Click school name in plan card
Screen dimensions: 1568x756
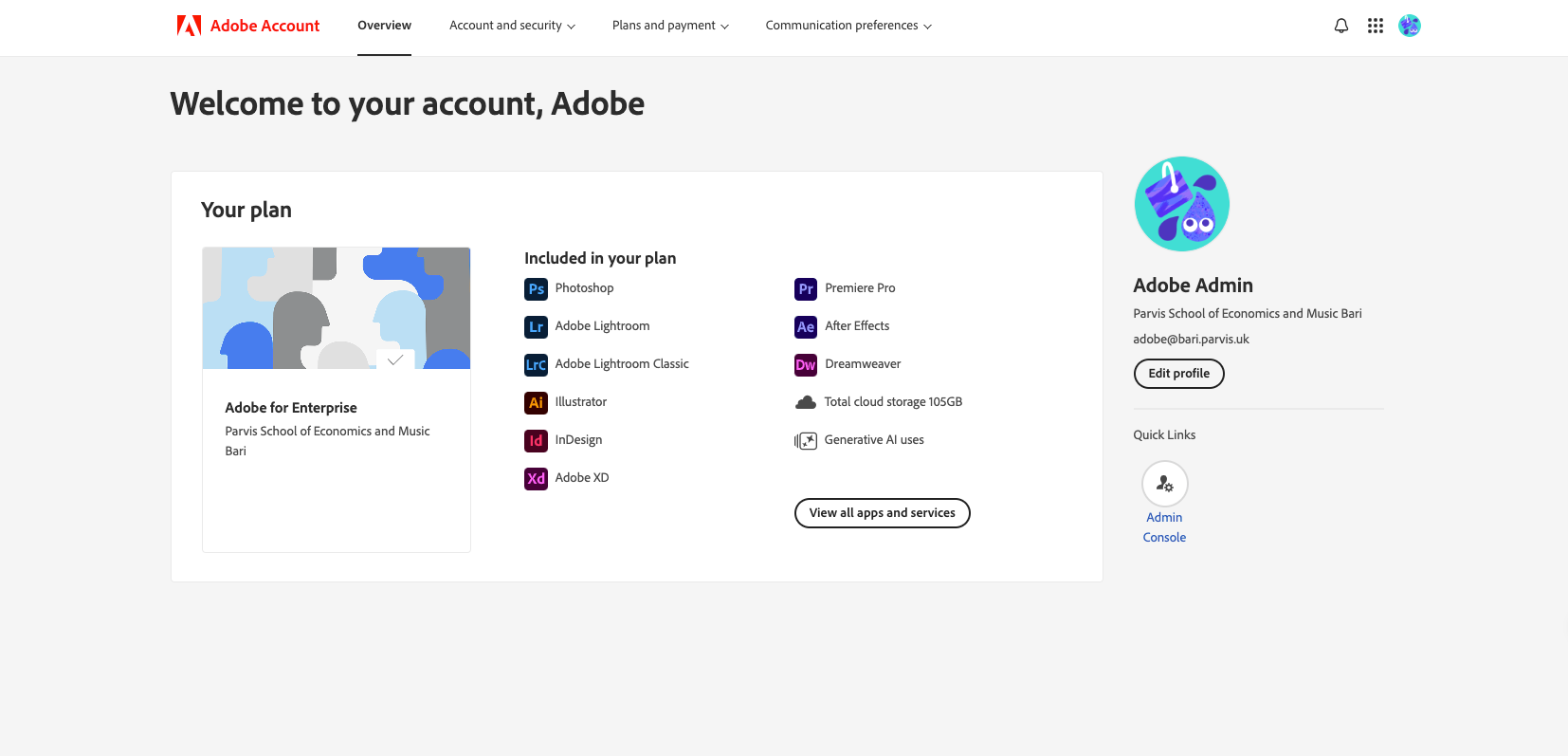pos(327,441)
